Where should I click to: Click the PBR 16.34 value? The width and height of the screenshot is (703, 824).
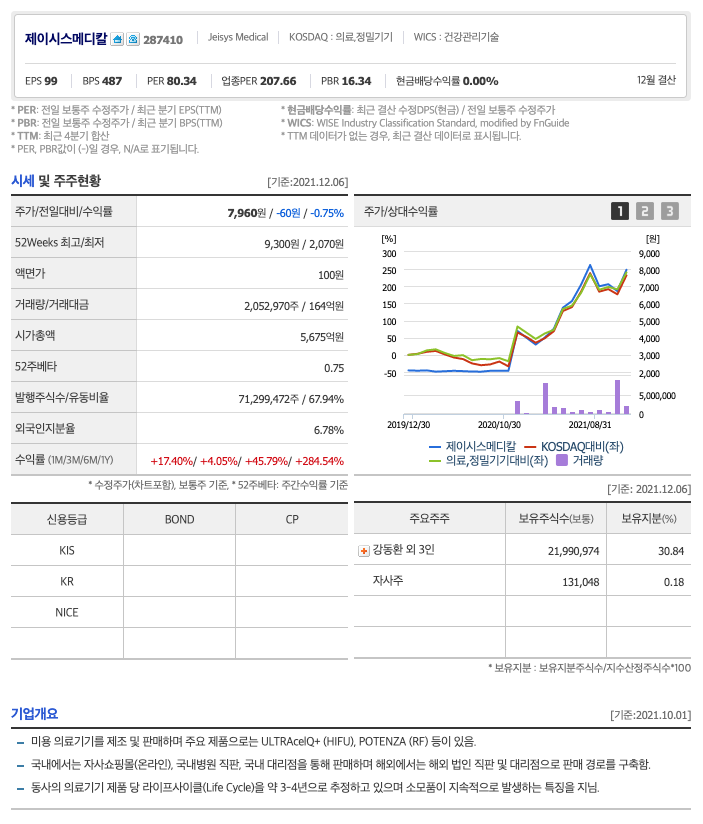346,81
